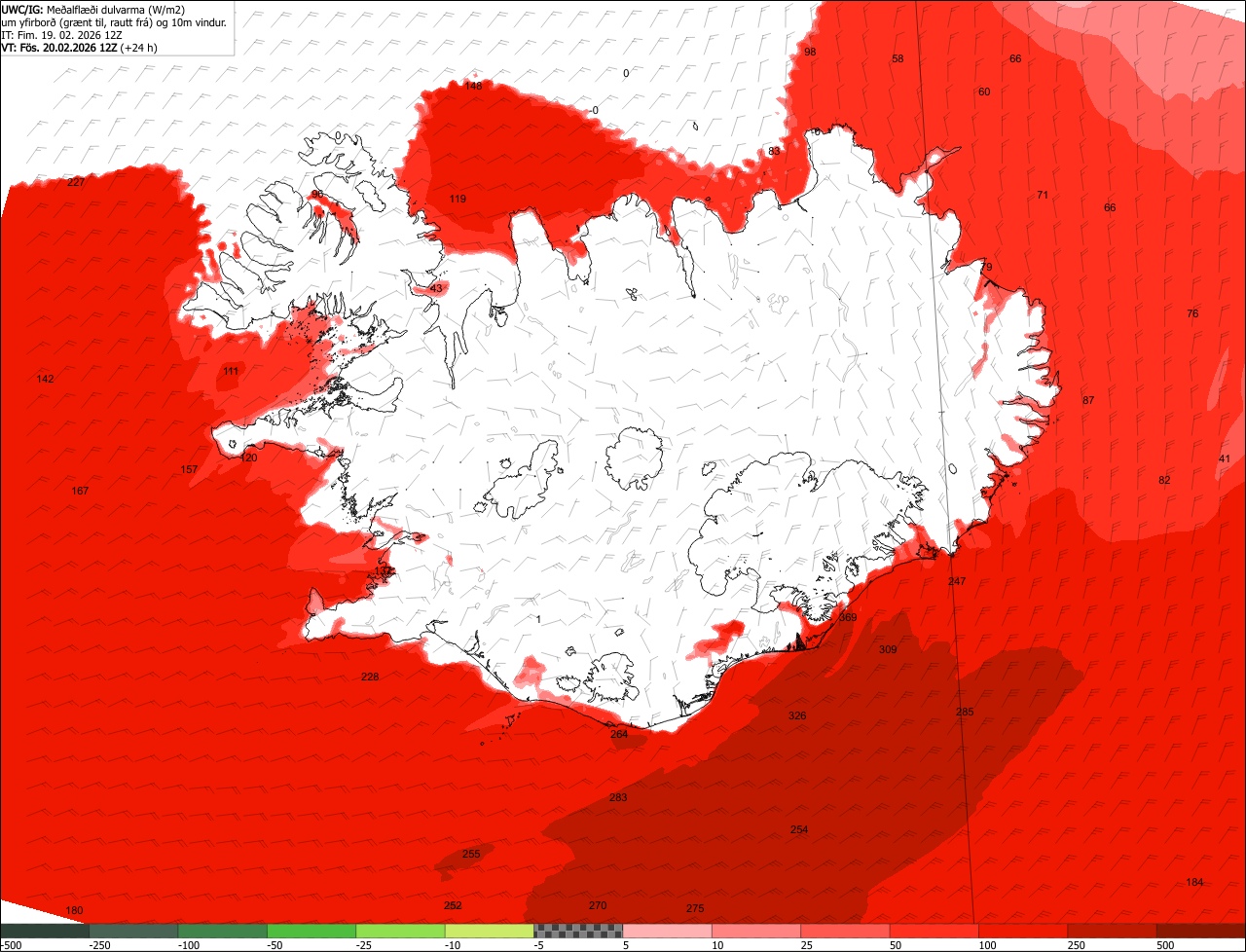Select the value "255" in the dark patch
The image size is (1246, 952).
point(471,854)
